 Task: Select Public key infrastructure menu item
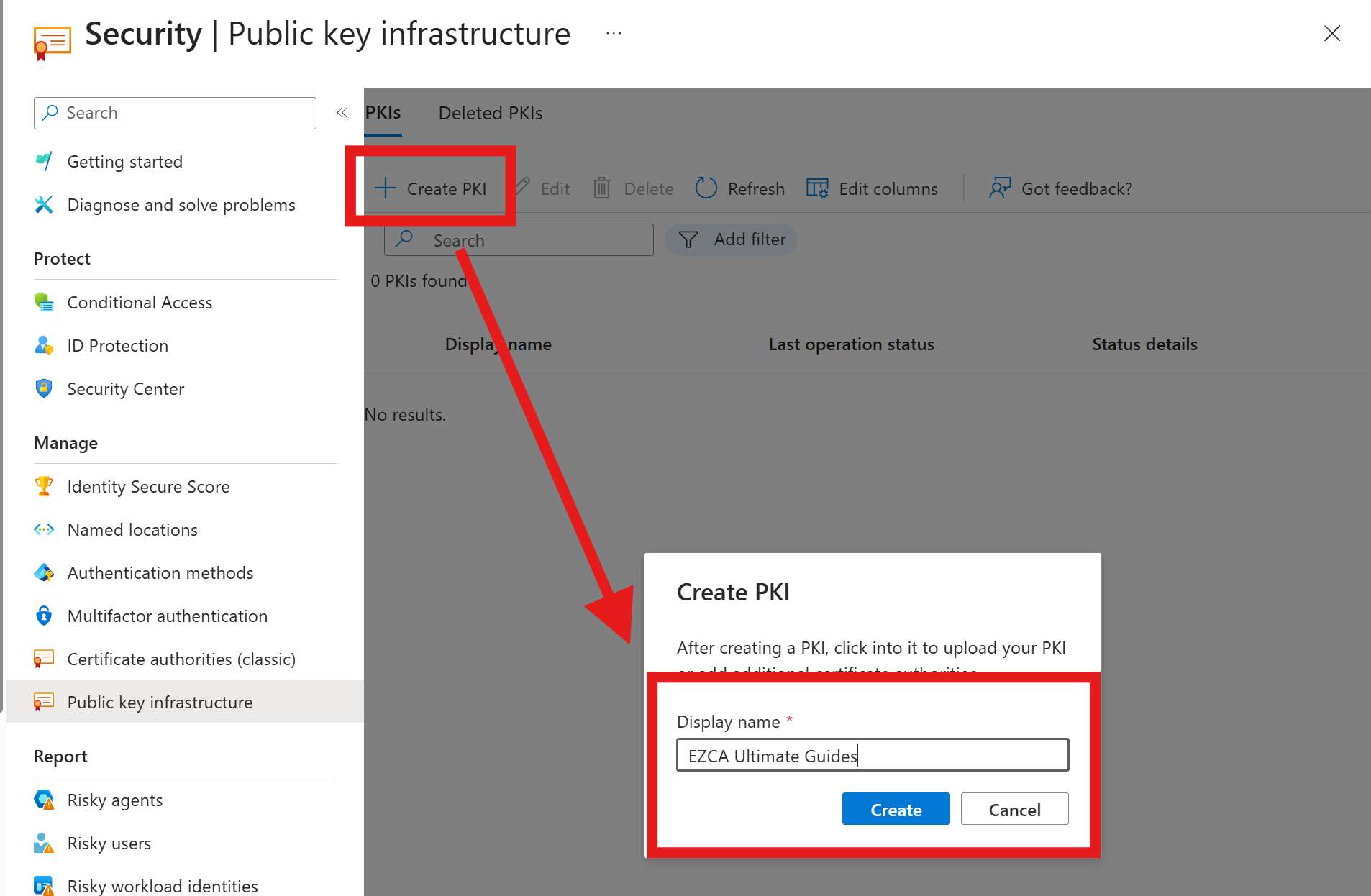[x=185, y=702]
